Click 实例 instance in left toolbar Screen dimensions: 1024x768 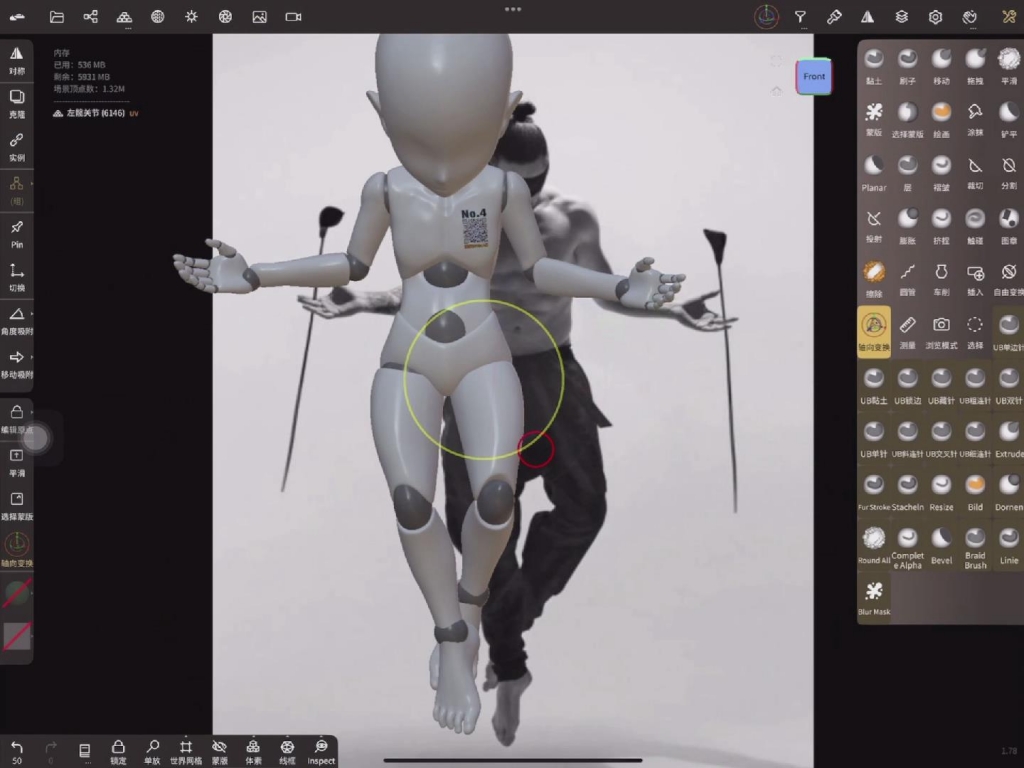point(17,148)
